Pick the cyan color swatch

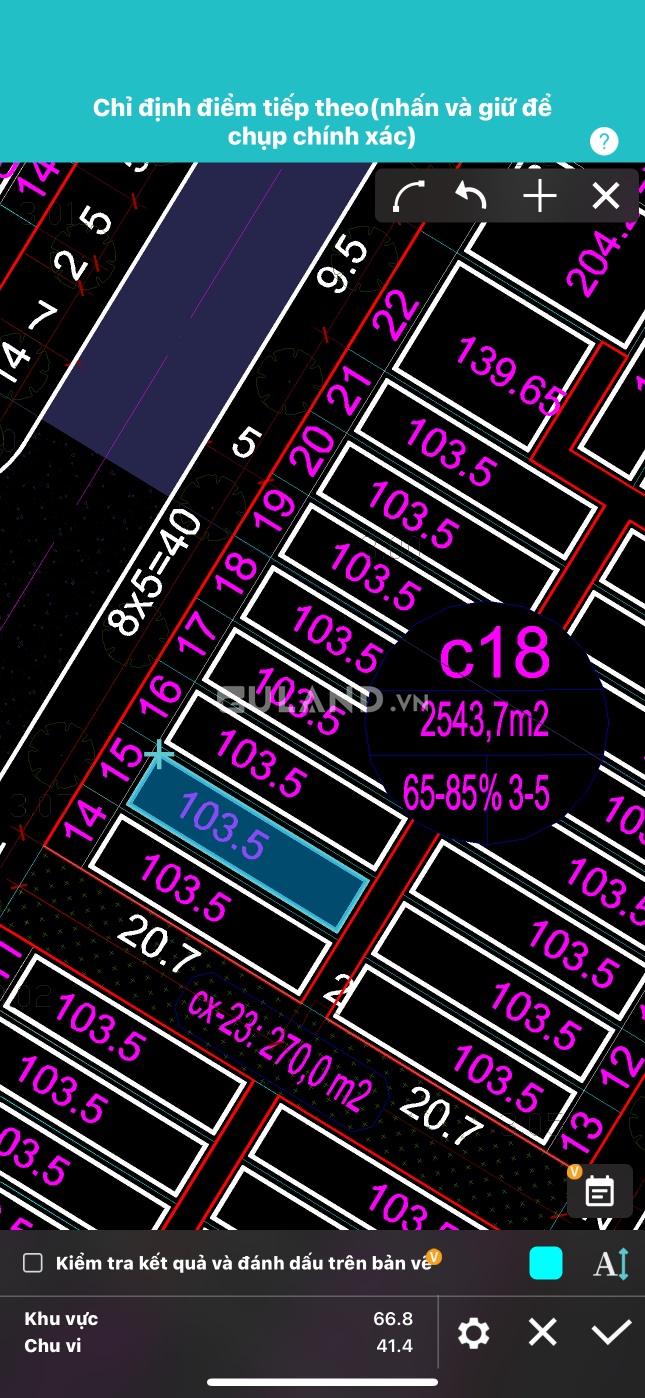click(546, 1263)
